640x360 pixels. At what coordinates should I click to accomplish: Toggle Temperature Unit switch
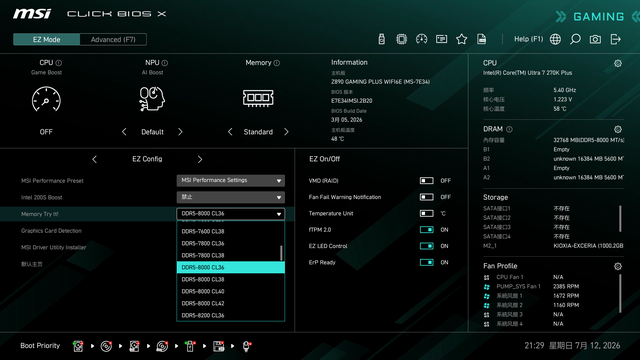pyautogui.click(x=427, y=213)
